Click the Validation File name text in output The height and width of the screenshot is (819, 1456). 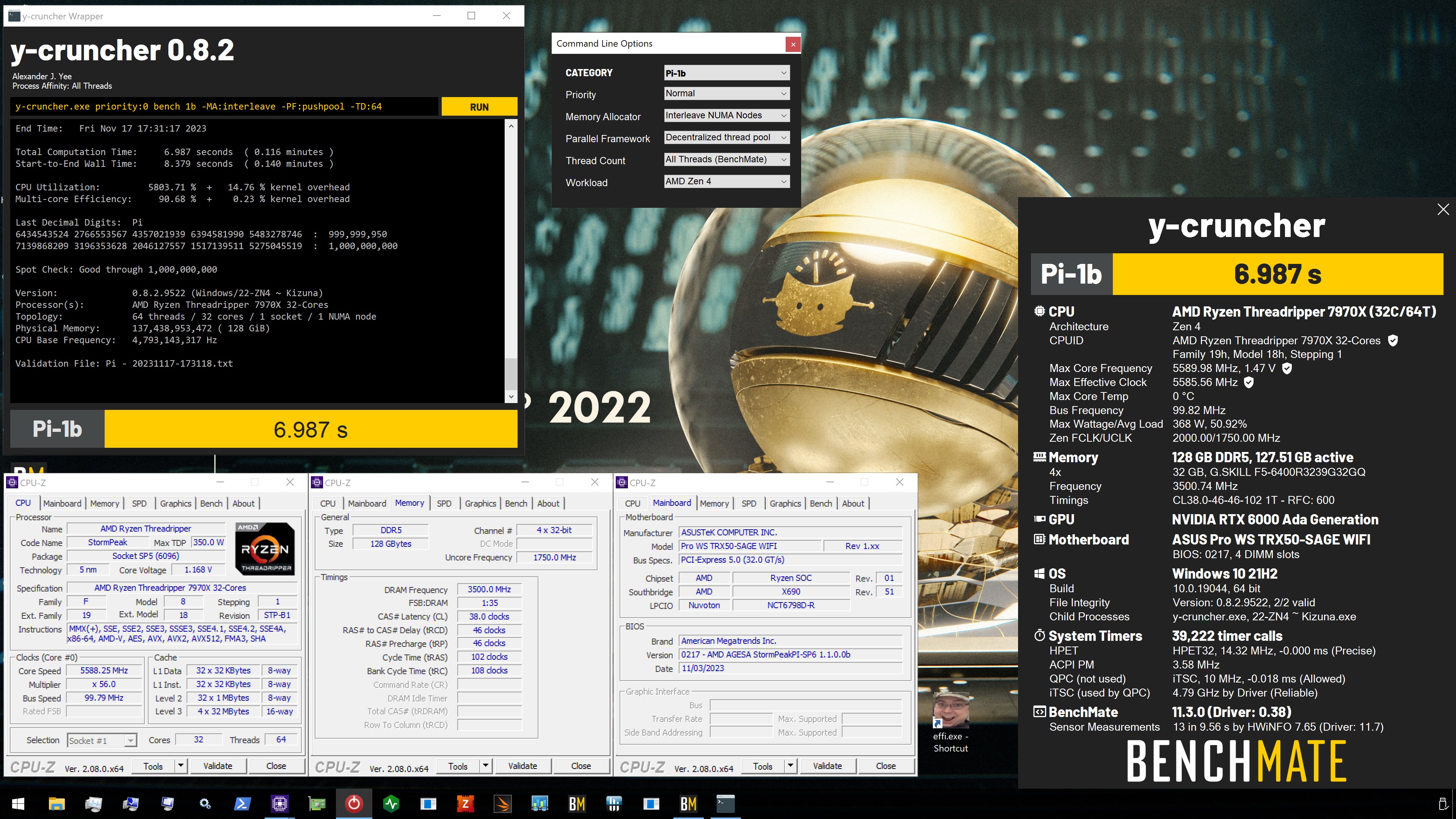pyautogui.click(x=169, y=364)
